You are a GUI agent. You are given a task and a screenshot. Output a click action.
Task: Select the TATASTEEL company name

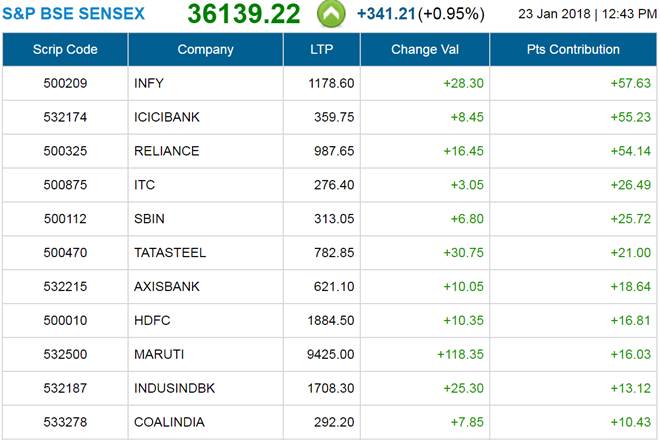[x=168, y=253]
